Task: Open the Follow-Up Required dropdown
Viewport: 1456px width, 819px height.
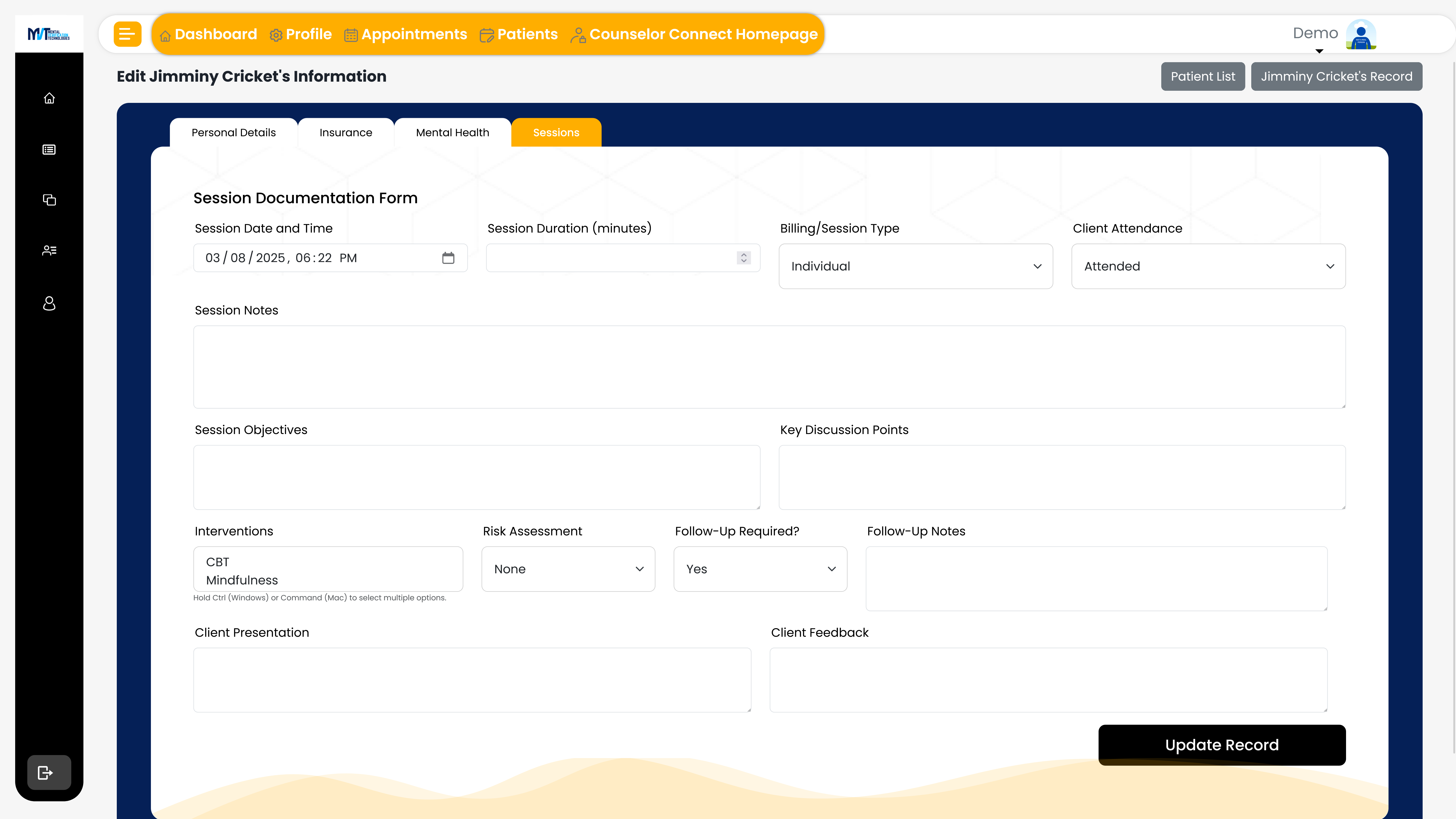Action: pyautogui.click(x=760, y=569)
